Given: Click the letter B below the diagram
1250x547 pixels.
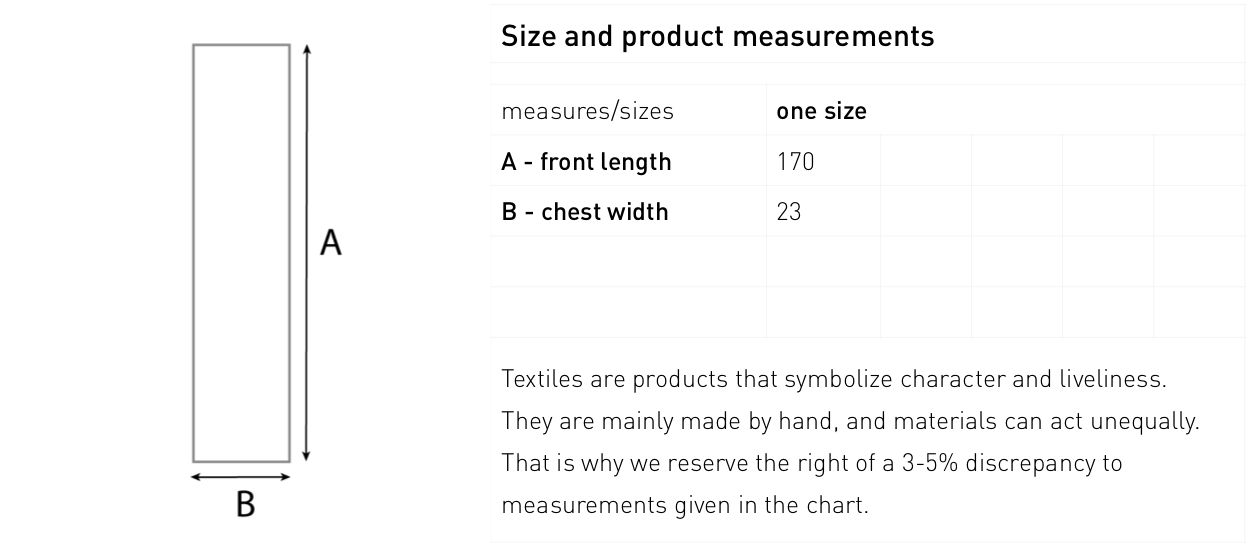Looking at the screenshot, I should coord(245,504).
